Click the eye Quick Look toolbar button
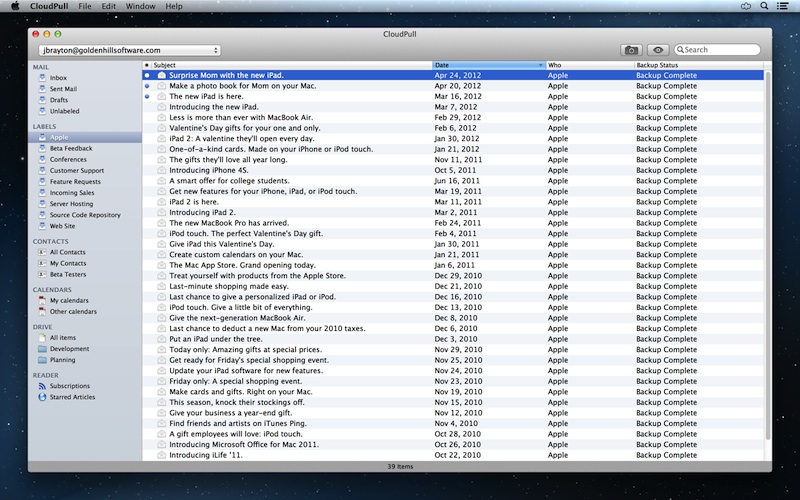Screen dimensions: 800x500 coord(658,49)
